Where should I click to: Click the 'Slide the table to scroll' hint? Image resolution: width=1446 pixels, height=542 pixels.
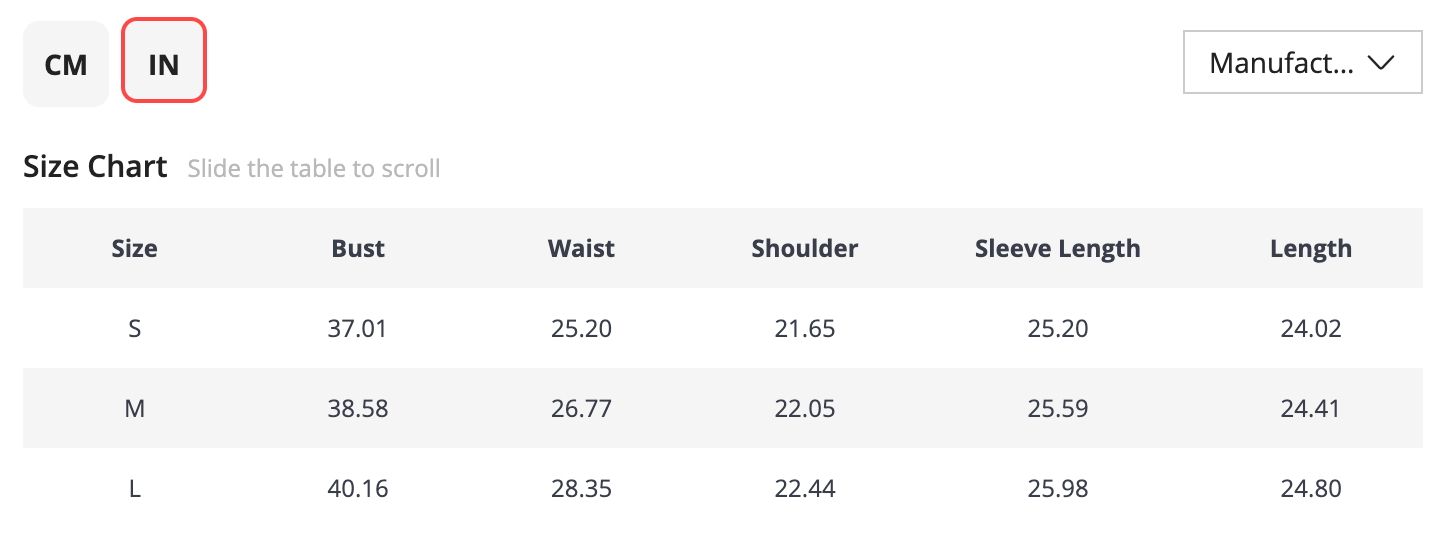point(314,168)
